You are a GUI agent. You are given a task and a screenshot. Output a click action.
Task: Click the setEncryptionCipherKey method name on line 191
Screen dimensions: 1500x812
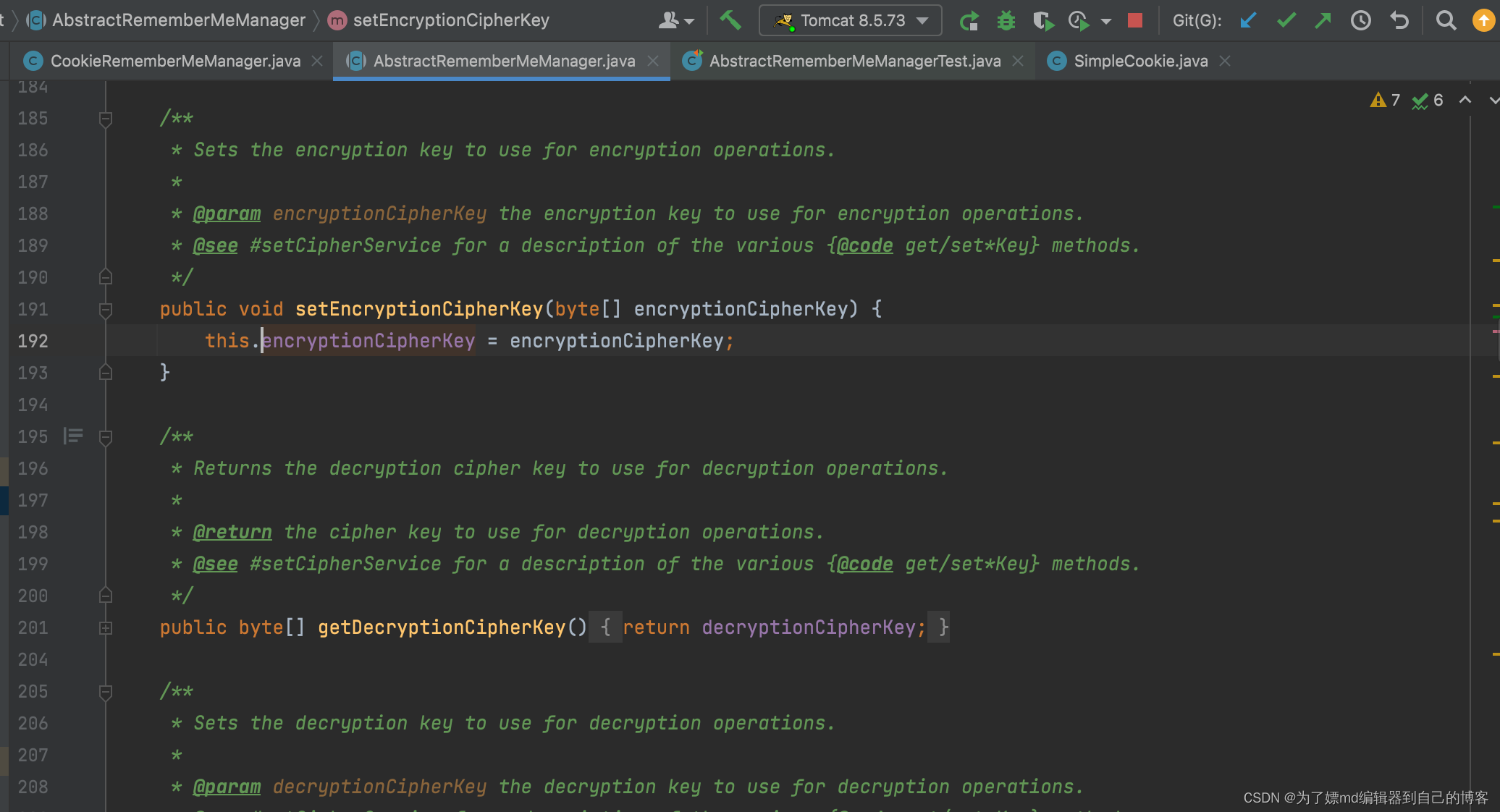(x=419, y=309)
